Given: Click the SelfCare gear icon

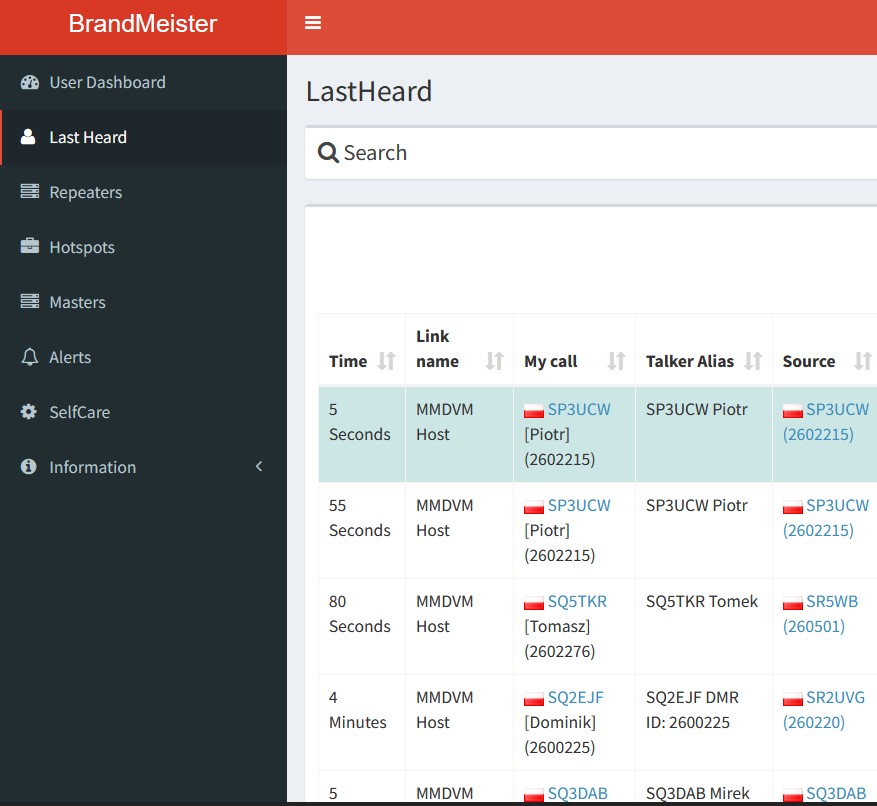Looking at the screenshot, I should (x=29, y=412).
